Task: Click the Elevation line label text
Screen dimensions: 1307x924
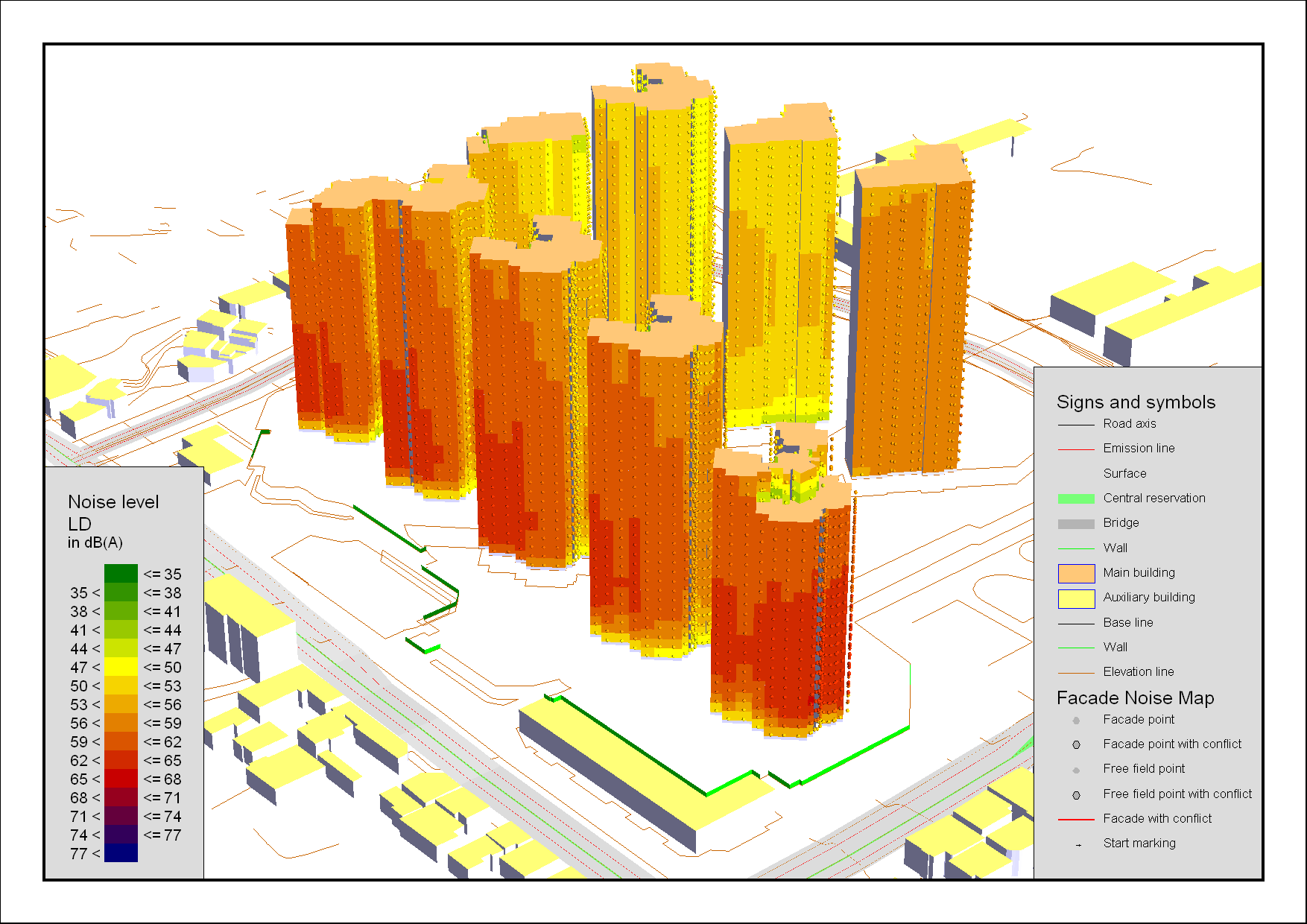Action: pos(1139,671)
